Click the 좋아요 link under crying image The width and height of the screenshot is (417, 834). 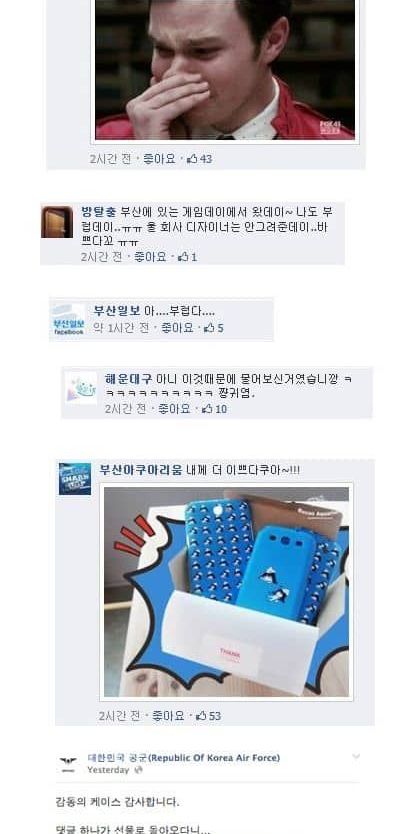click(x=160, y=159)
